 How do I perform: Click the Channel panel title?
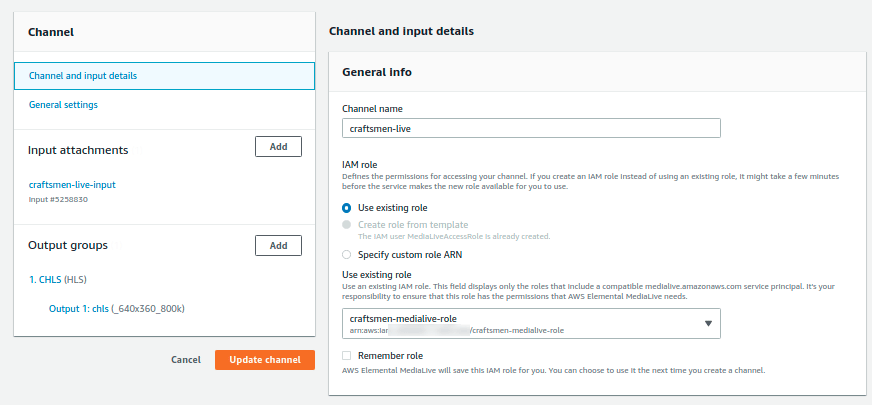coord(51,32)
